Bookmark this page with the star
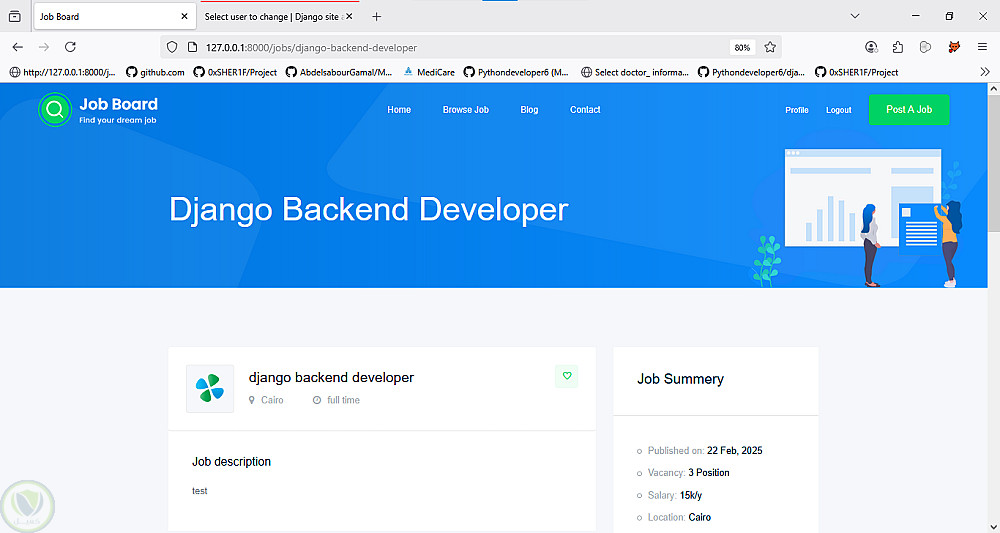Screen dimensions: 1000x533 (x=770, y=47)
